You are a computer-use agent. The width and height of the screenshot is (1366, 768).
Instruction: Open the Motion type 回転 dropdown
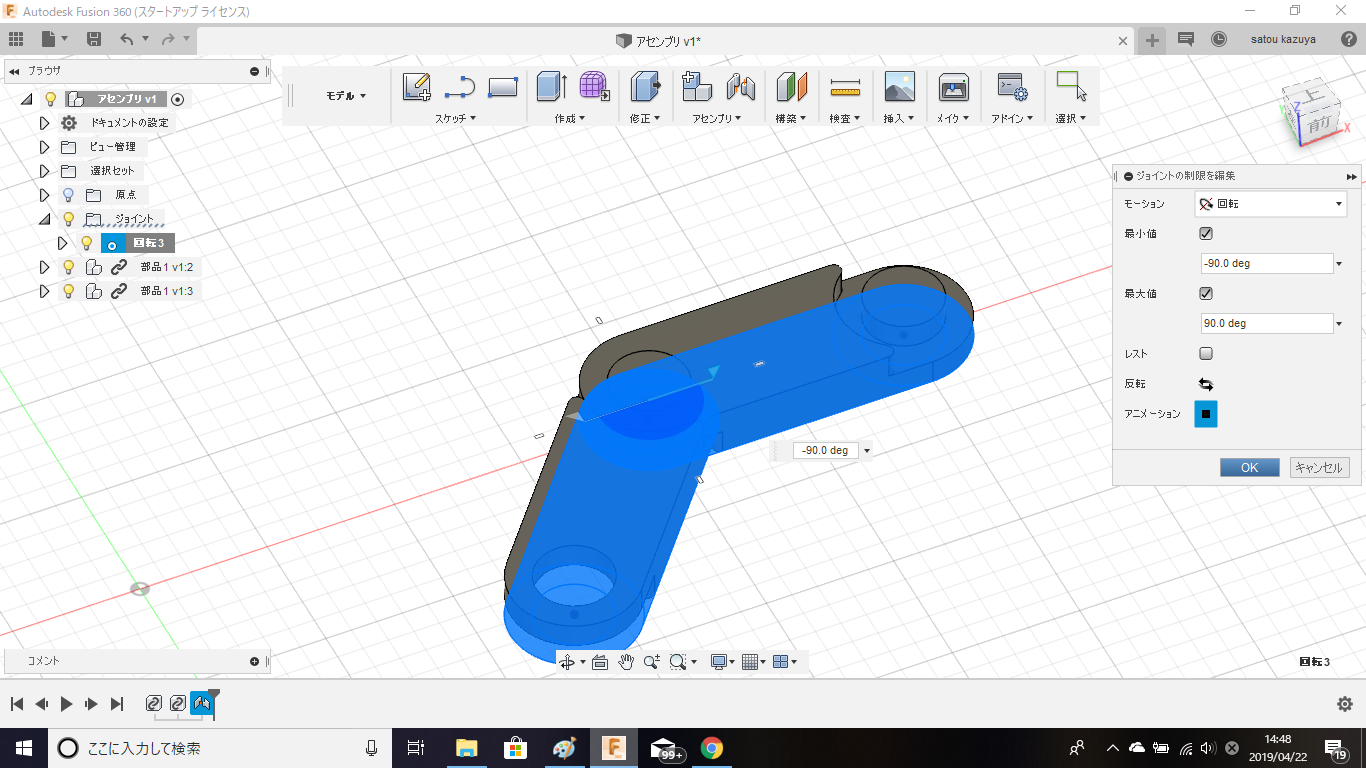tap(1270, 204)
